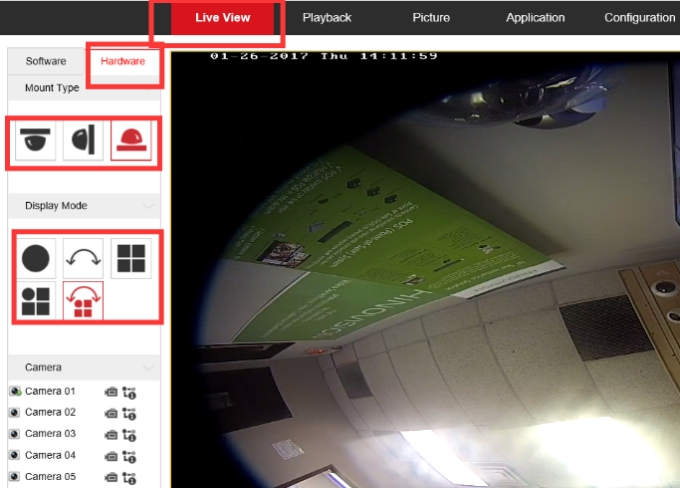Toggle the Camera 03 live view status icon
680x488 pixels.
[14, 434]
